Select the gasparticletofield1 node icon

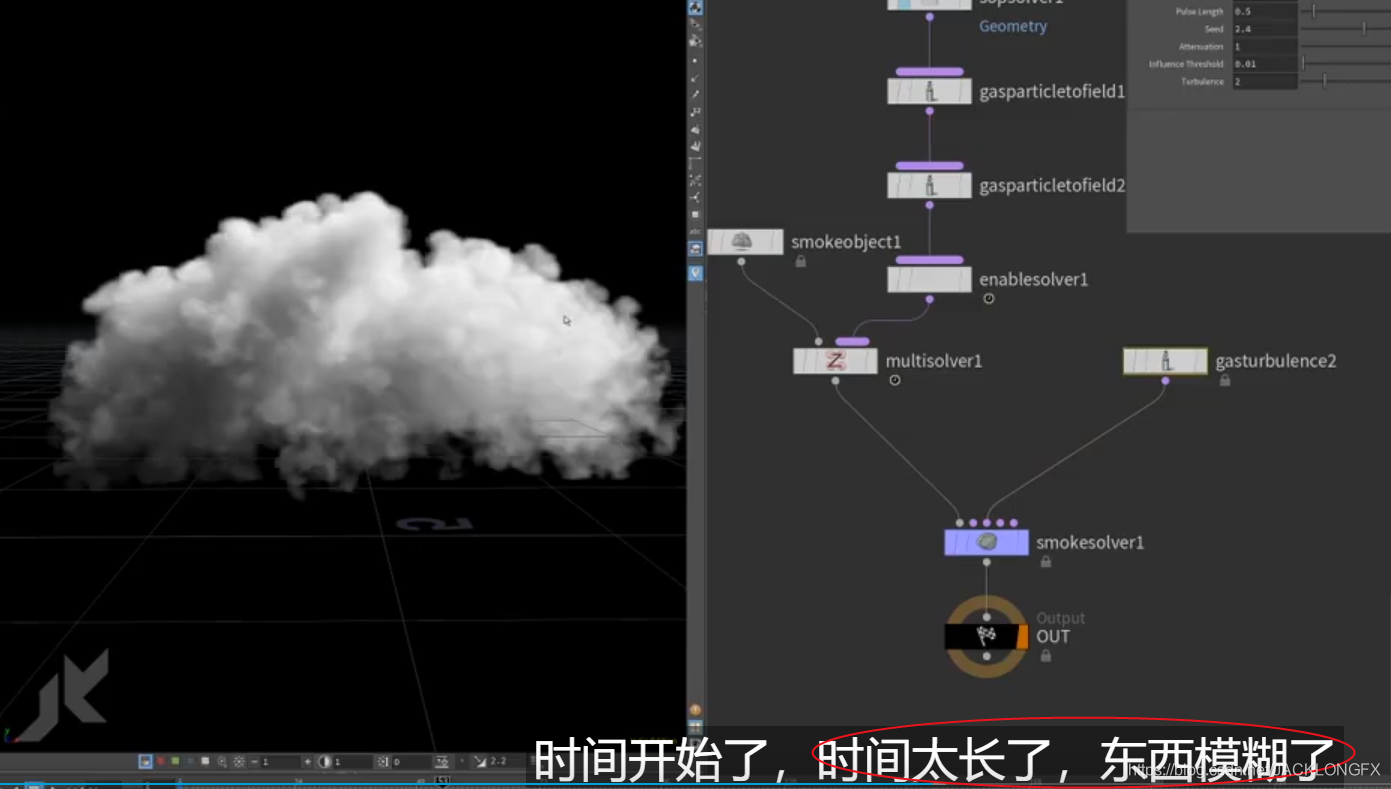[929, 92]
